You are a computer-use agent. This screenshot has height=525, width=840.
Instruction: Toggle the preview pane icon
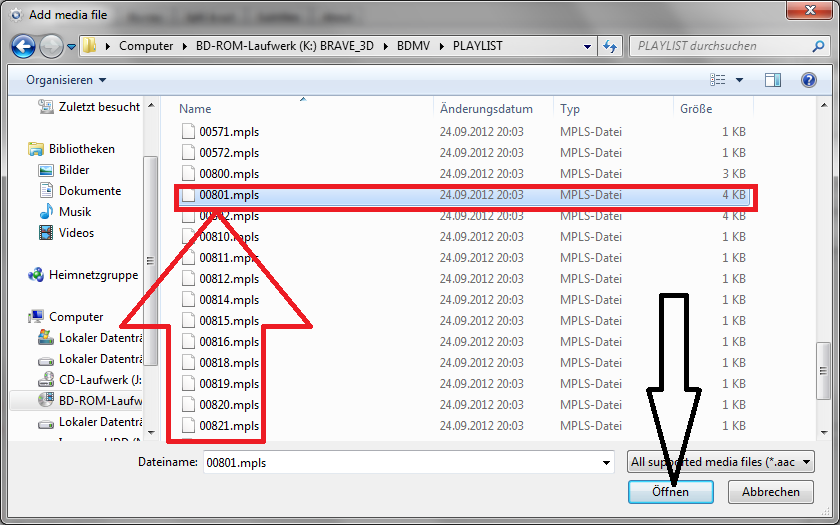click(x=772, y=80)
